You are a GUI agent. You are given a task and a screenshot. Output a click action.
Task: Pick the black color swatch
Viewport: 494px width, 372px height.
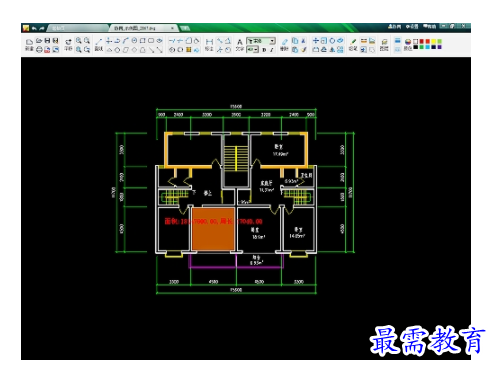416,47
